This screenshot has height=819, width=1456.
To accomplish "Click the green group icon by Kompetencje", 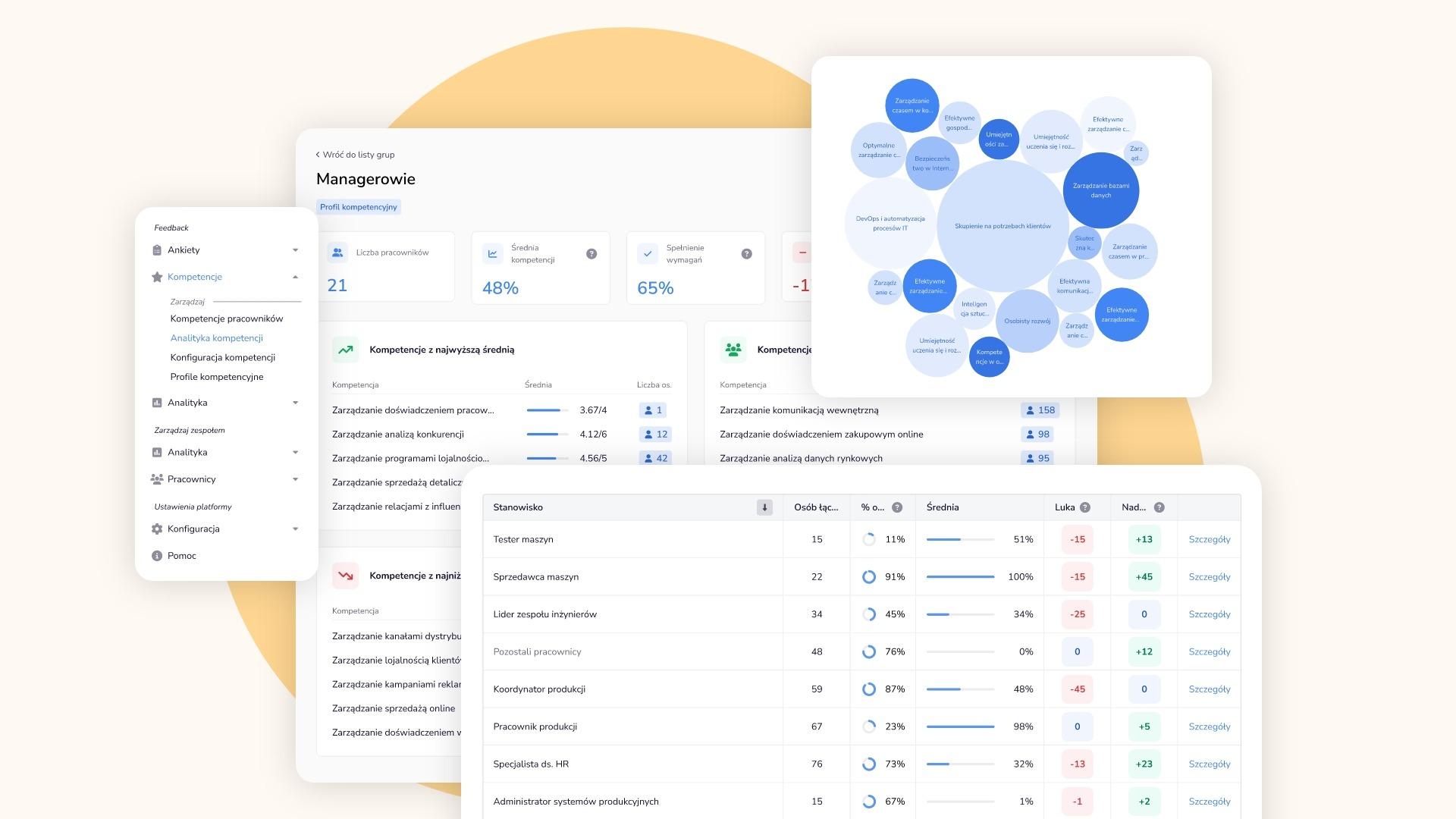I will [733, 350].
